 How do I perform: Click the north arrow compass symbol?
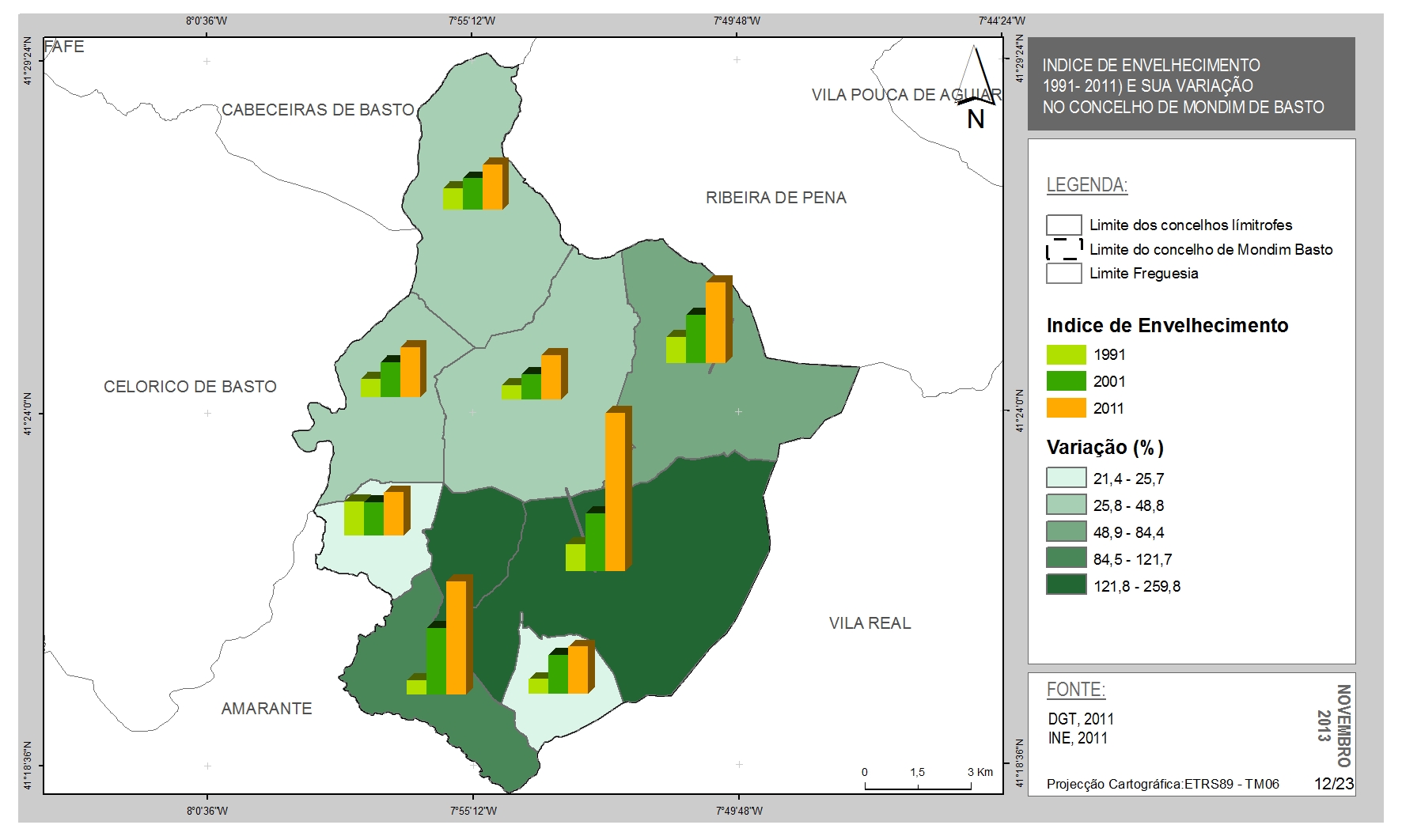pos(976,87)
